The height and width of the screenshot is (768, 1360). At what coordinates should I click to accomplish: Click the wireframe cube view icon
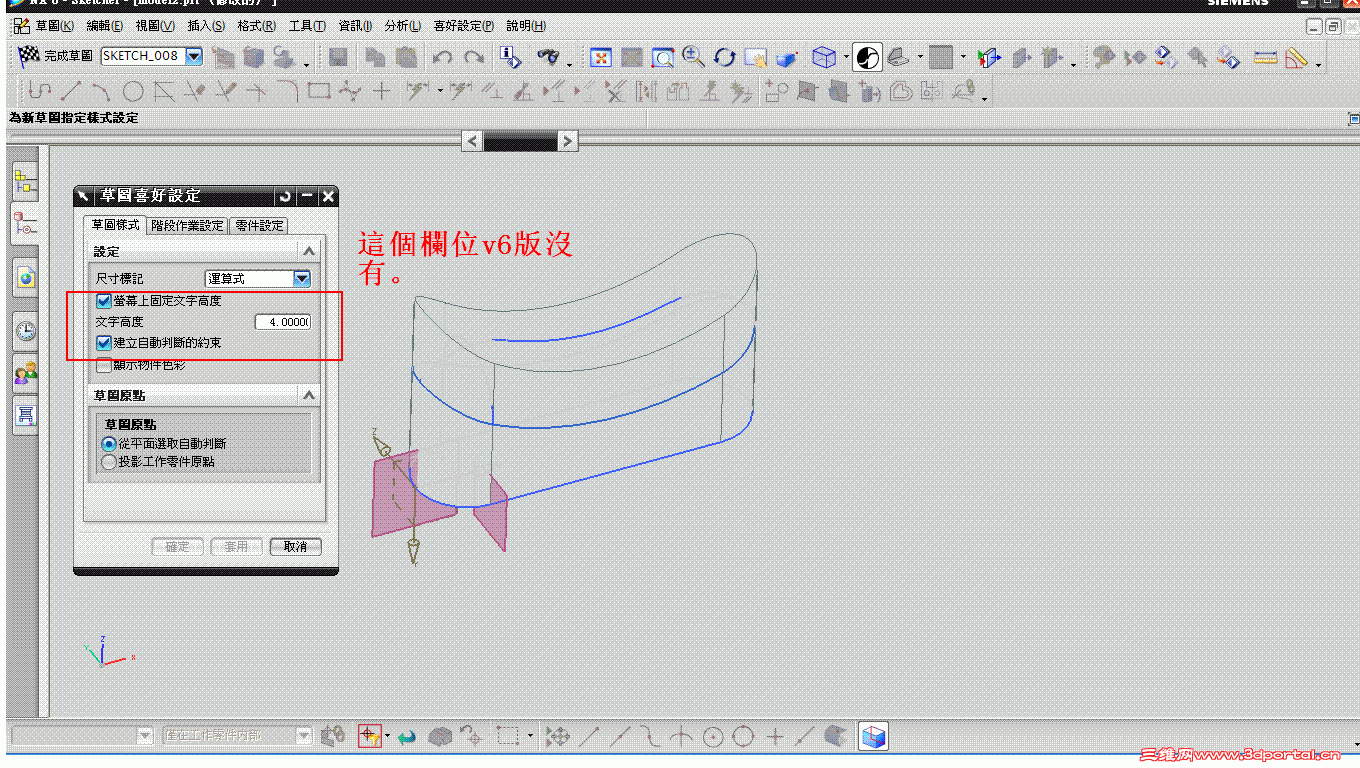[824, 57]
